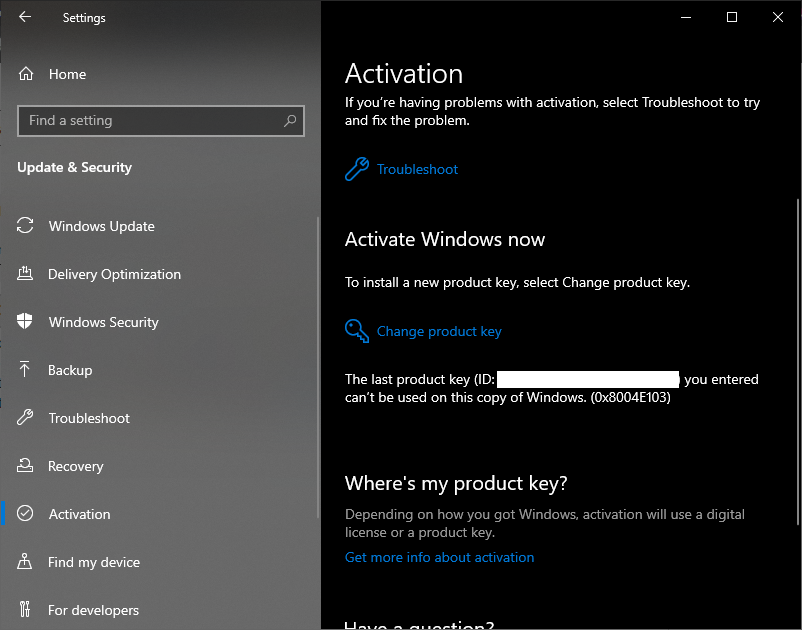Click the Recovery icon
The width and height of the screenshot is (802, 630).
(x=25, y=465)
